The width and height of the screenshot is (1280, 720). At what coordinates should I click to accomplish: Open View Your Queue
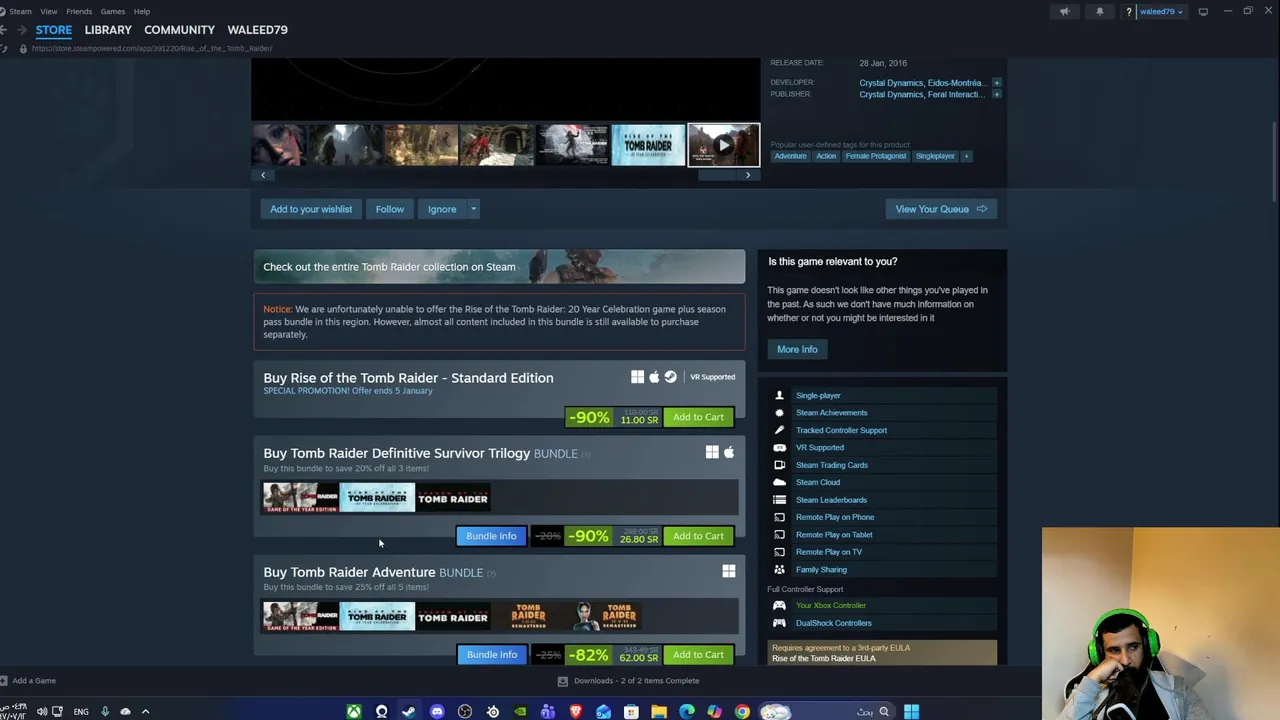click(940, 209)
